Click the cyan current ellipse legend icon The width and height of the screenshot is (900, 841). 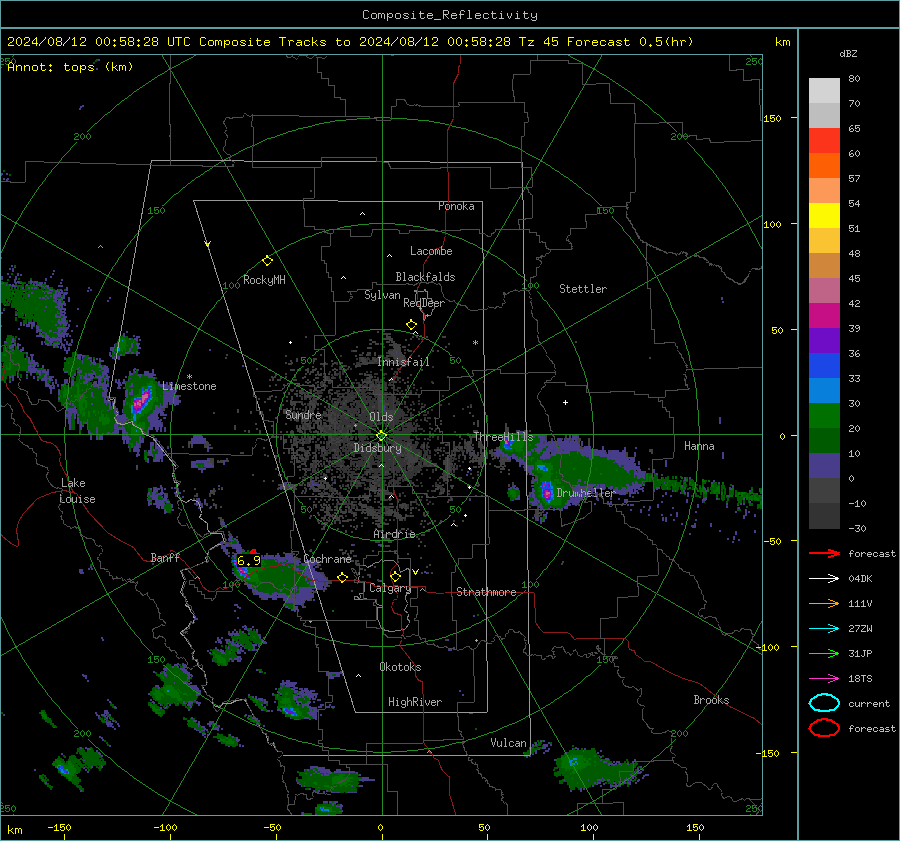coord(824,703)
